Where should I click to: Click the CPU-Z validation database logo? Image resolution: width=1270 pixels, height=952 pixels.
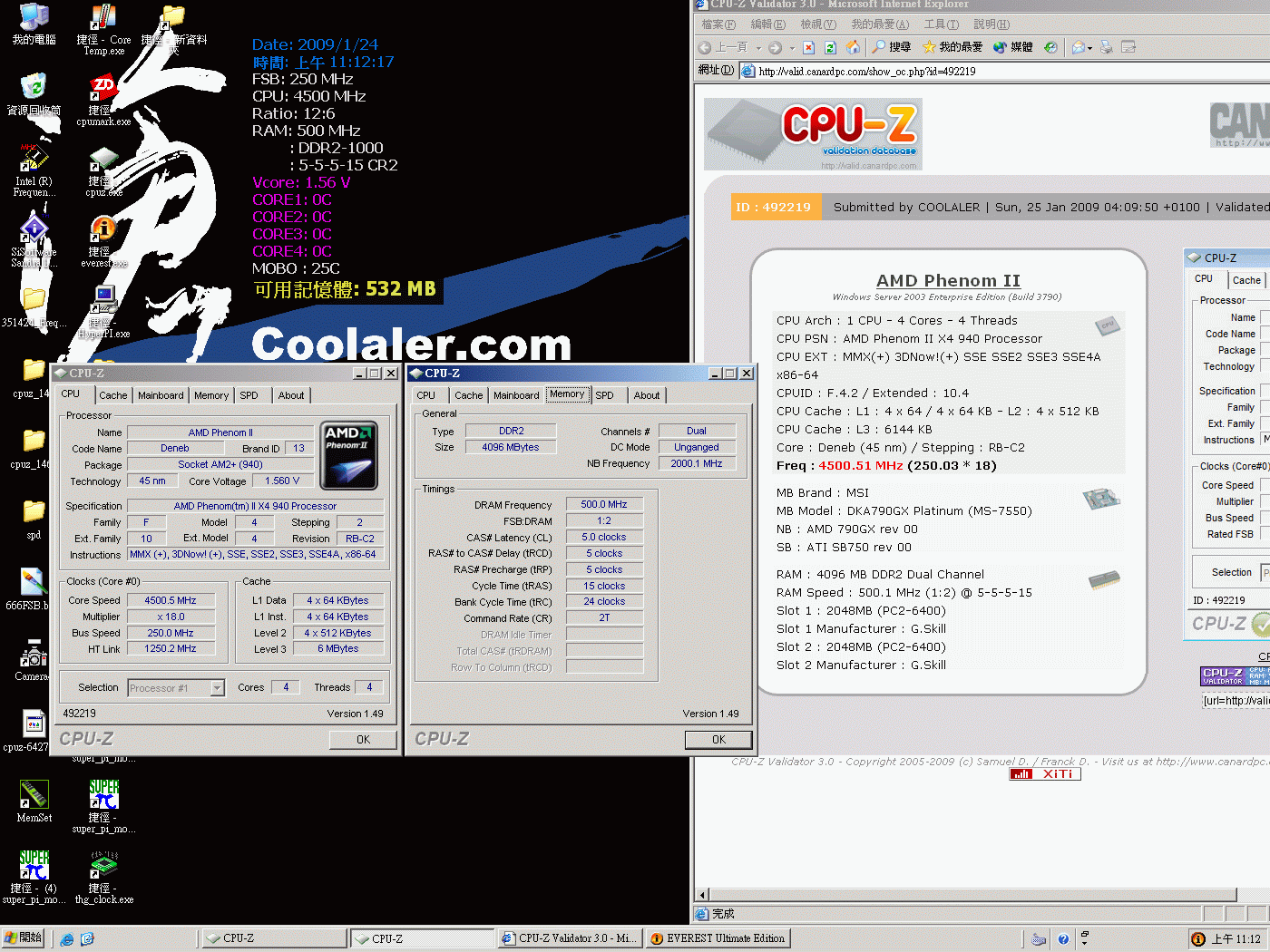813,134
